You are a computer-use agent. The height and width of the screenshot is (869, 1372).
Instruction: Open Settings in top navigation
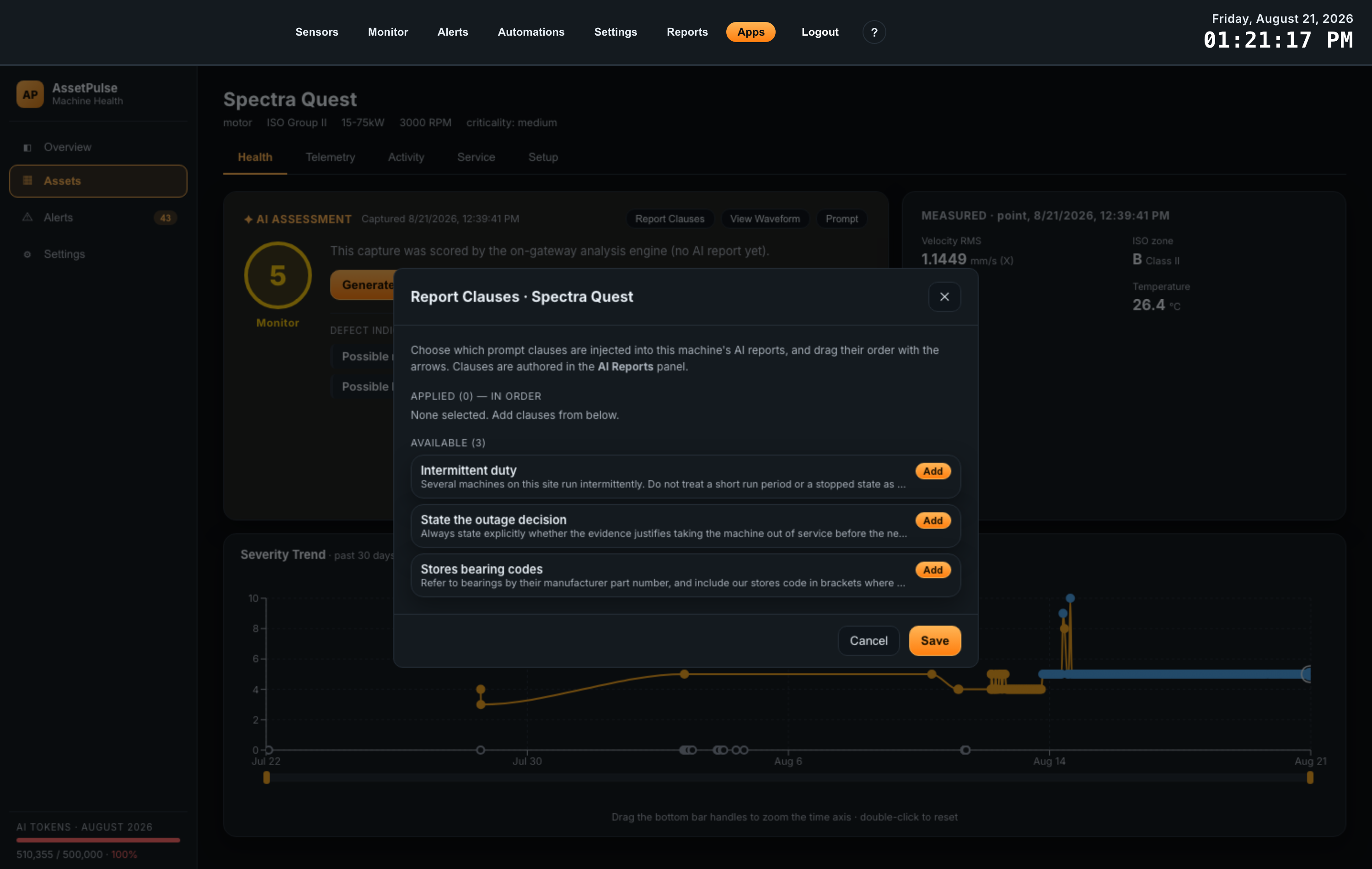coord(616,32)
